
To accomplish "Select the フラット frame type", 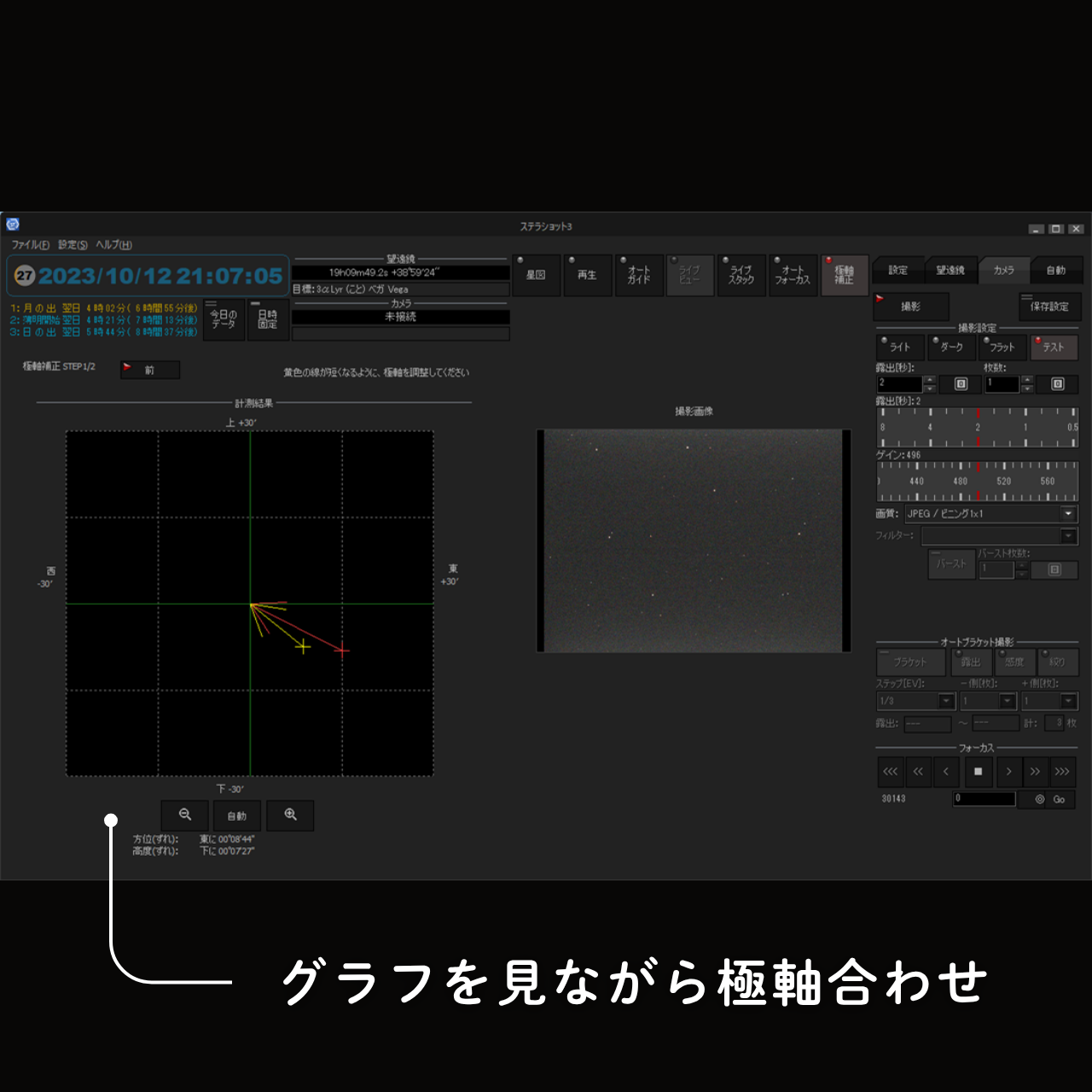I will point(1002,347).
